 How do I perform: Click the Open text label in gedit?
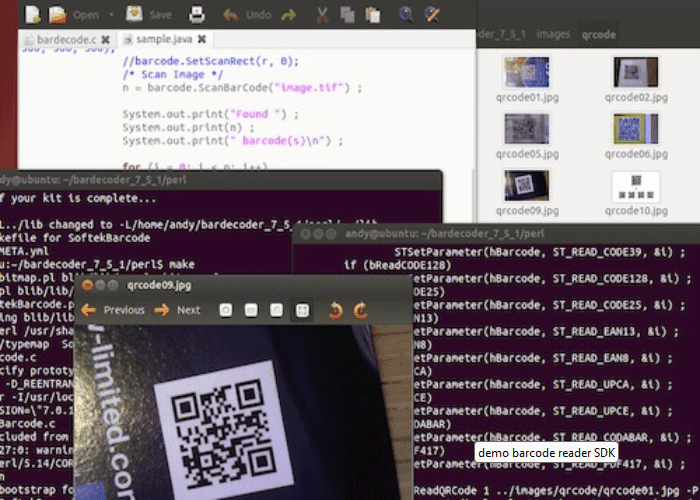tap(86, 15)
